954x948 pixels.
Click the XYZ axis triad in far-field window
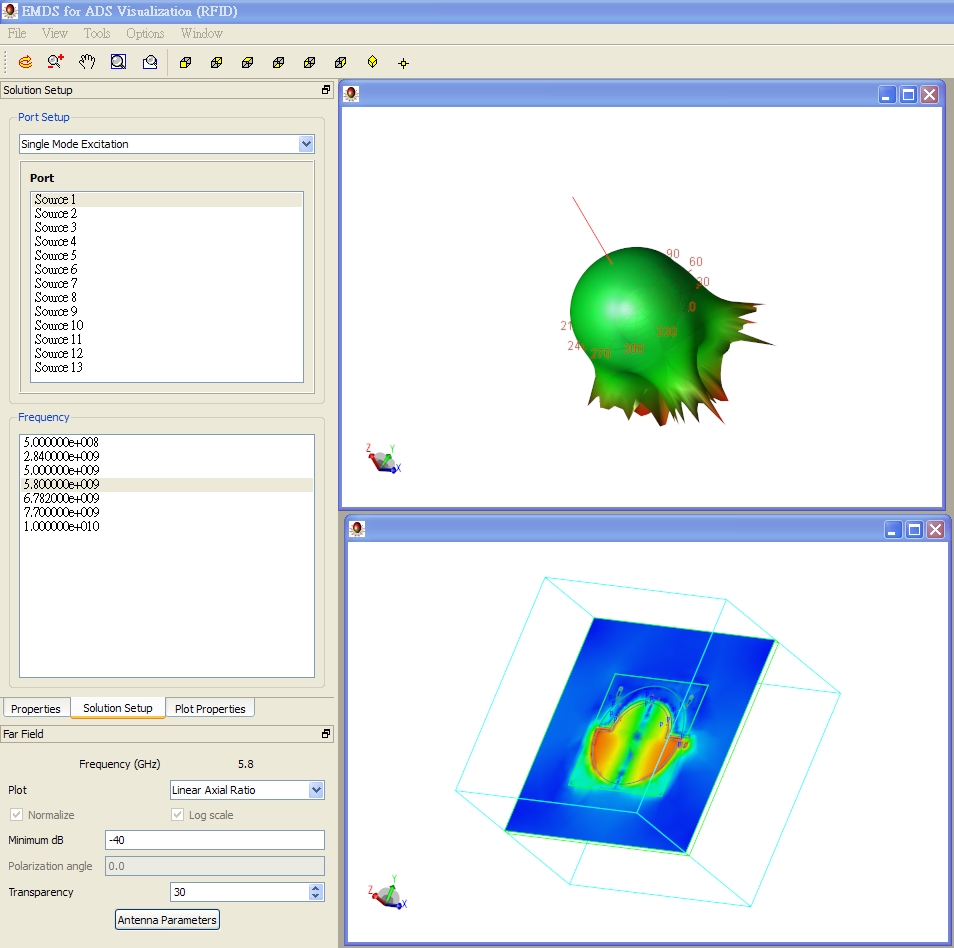pyautogui.click(x=384, y=459)
